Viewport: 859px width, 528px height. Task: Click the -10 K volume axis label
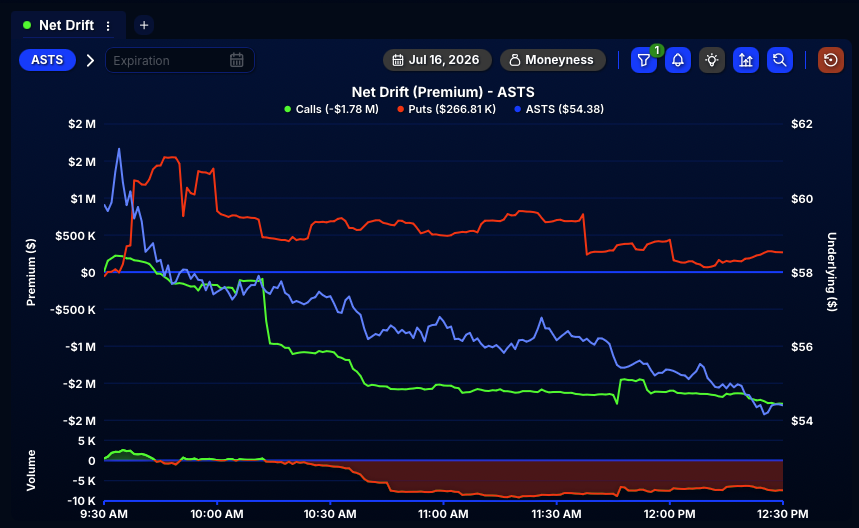pyautogui.click(x=82, y=501)
